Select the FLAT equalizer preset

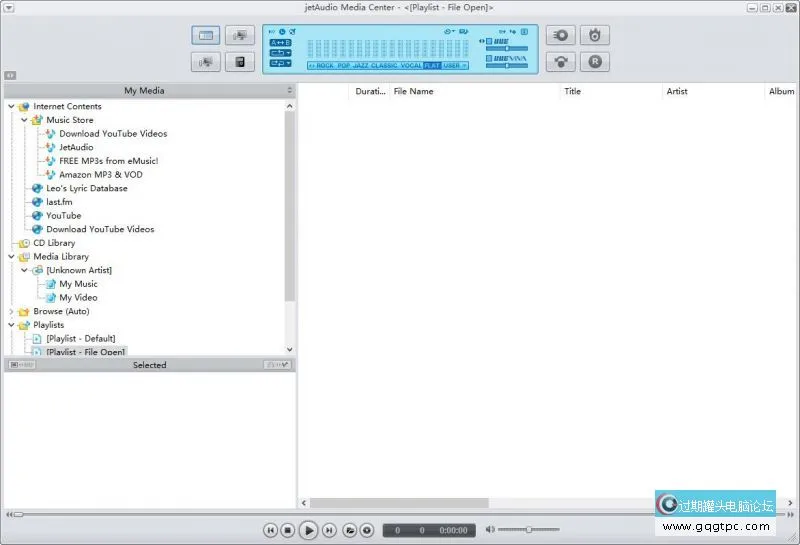(431, 65)
